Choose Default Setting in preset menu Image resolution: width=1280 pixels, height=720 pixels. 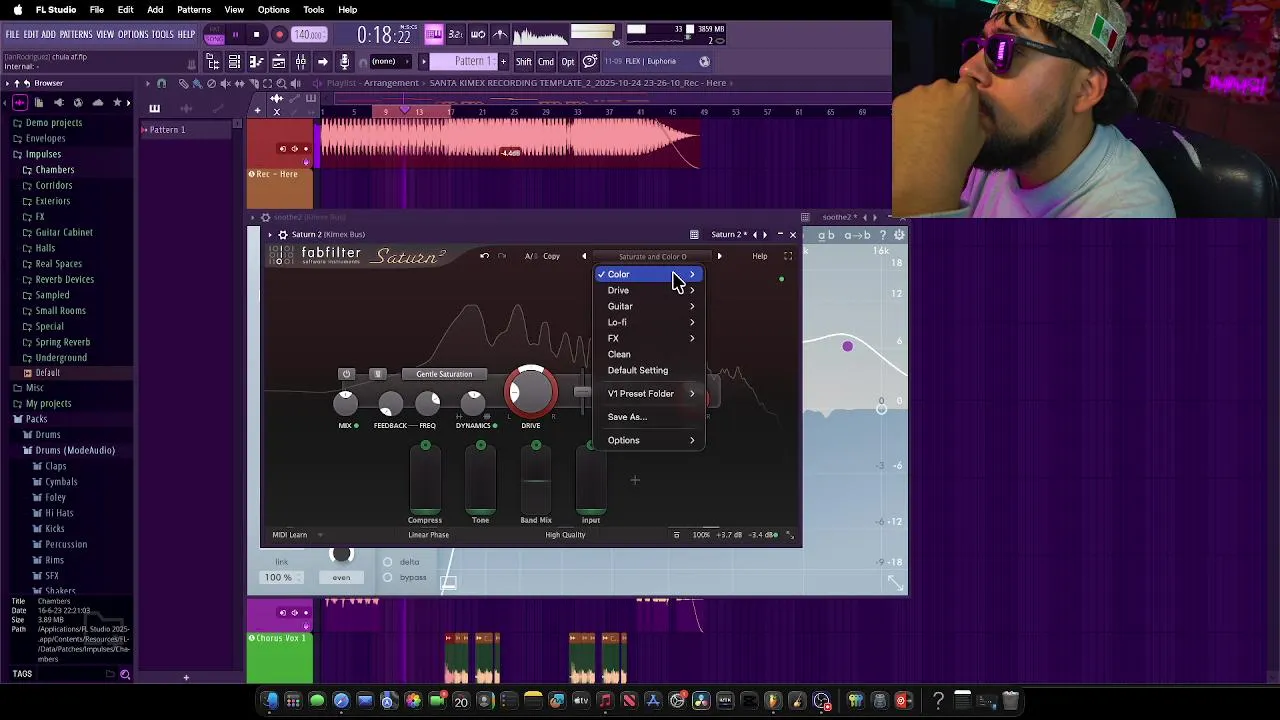pos(650,370)
